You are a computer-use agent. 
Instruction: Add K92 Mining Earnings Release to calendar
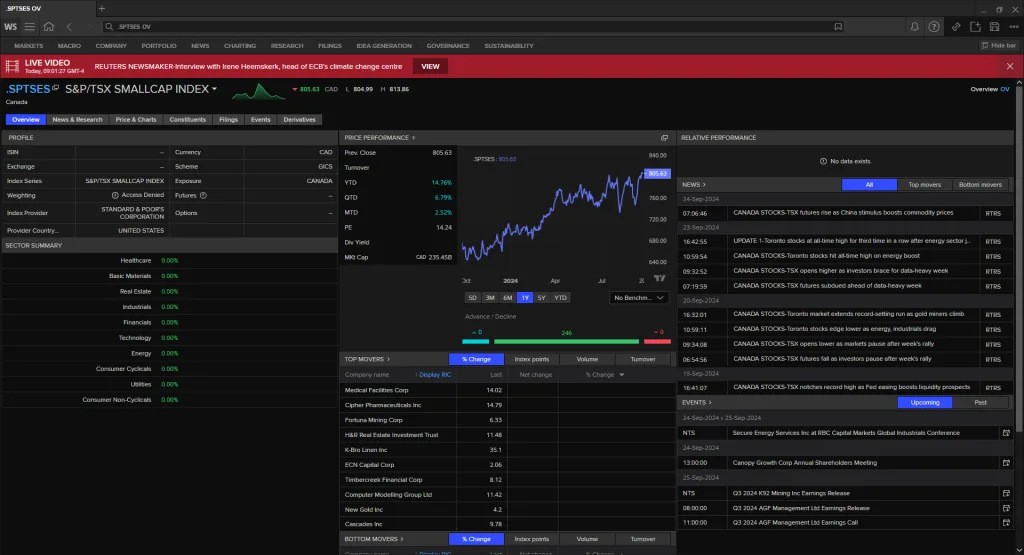tap(1006, 494)
